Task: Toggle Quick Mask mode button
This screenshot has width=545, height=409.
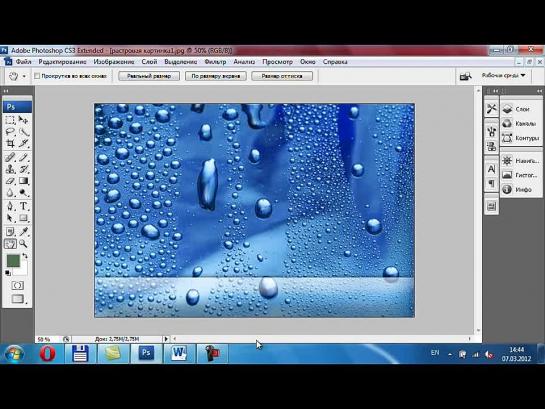Action: [x=17, y=286]
